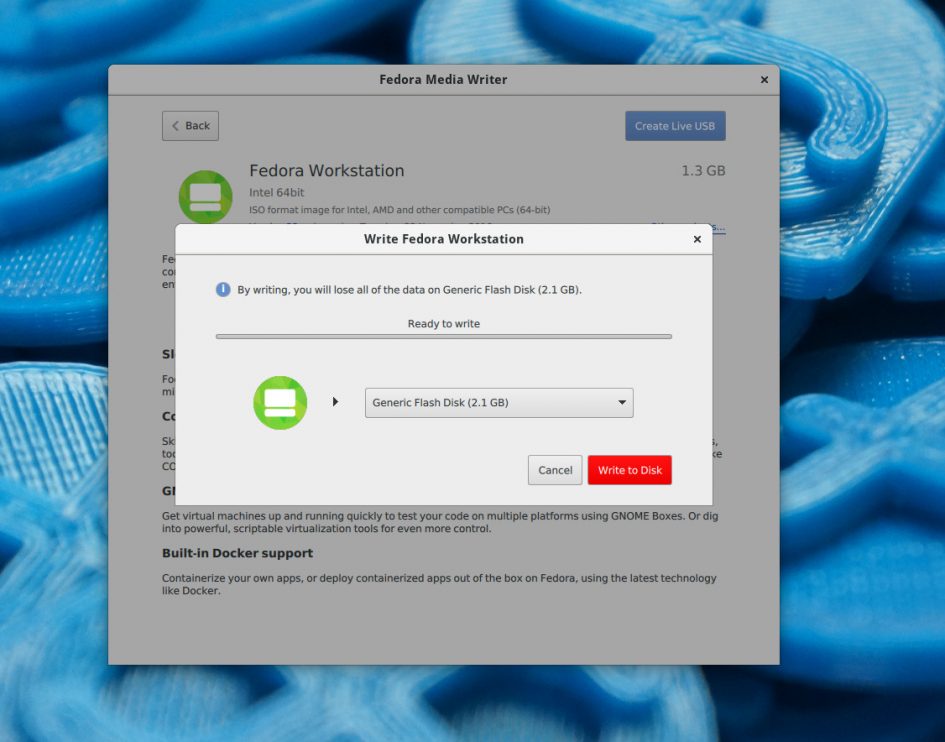The image size is (945, 742).
Task: Click the Back button
Action: (190, 125)
